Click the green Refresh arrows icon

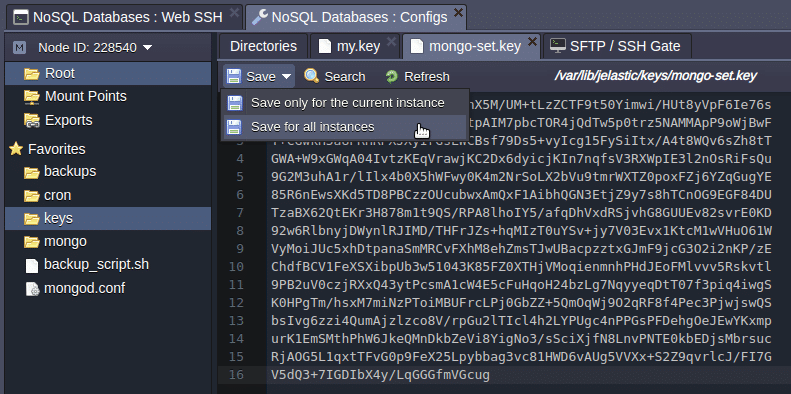coord(391,77)
